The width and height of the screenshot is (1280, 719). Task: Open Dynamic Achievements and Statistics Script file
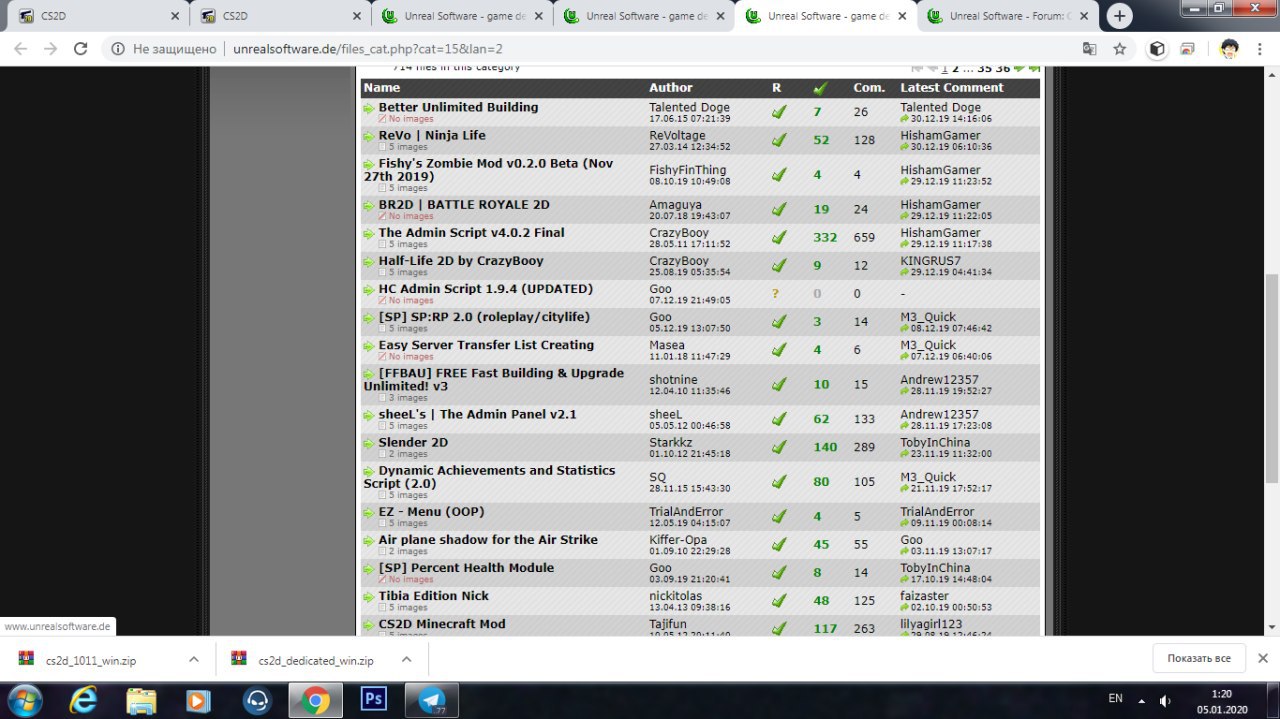(x=489, y=477)
